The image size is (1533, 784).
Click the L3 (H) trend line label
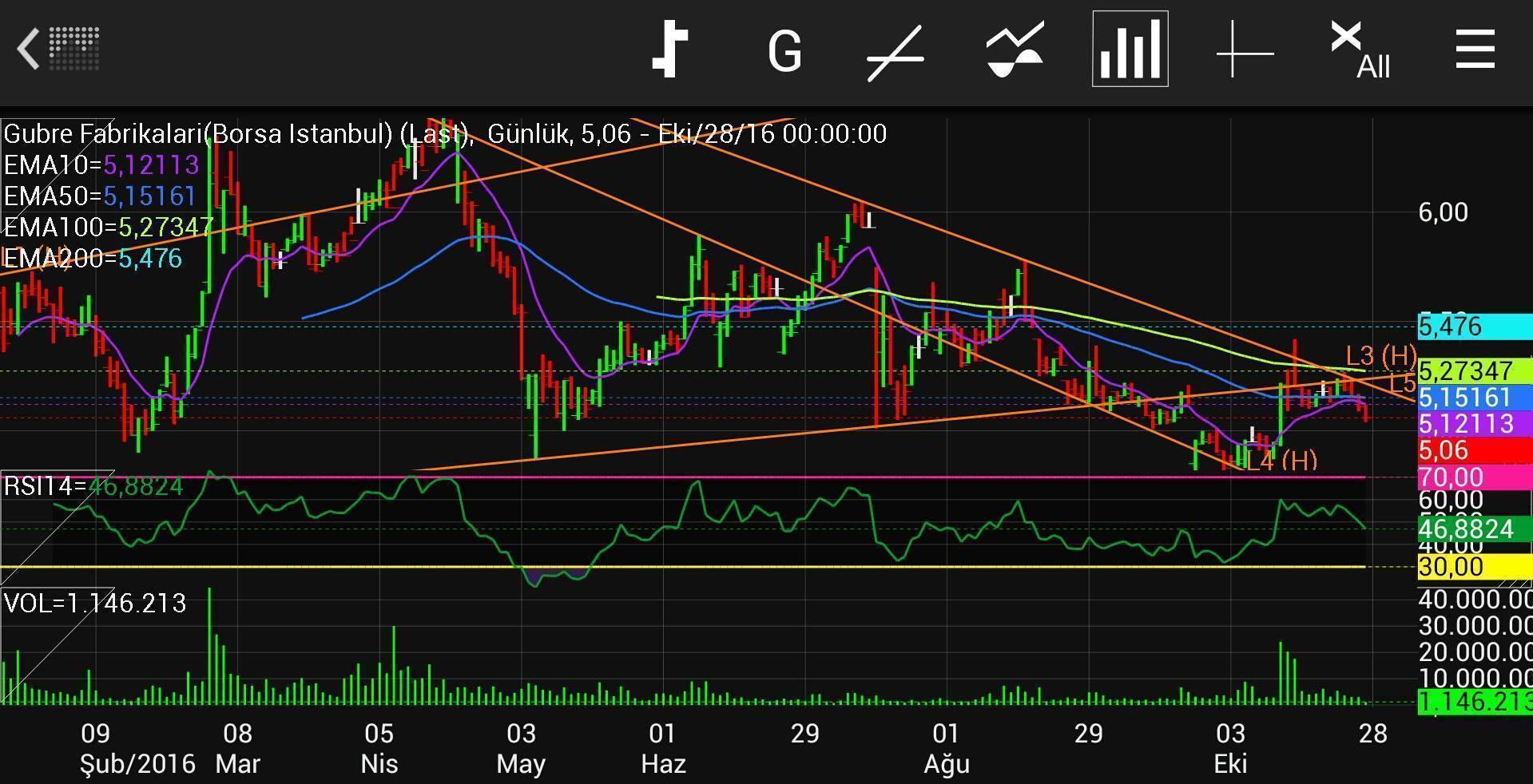pos(1380,356)
